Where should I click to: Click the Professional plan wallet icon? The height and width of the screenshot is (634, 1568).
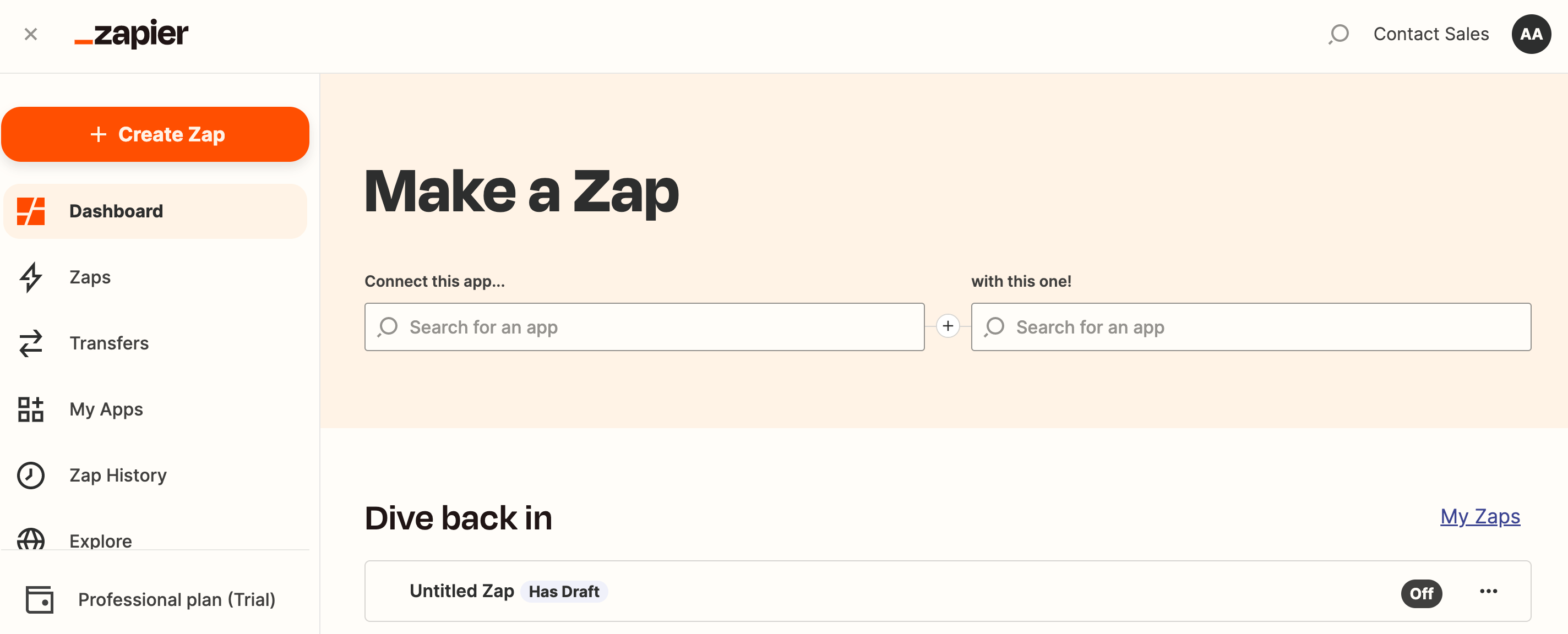(40, 599)
